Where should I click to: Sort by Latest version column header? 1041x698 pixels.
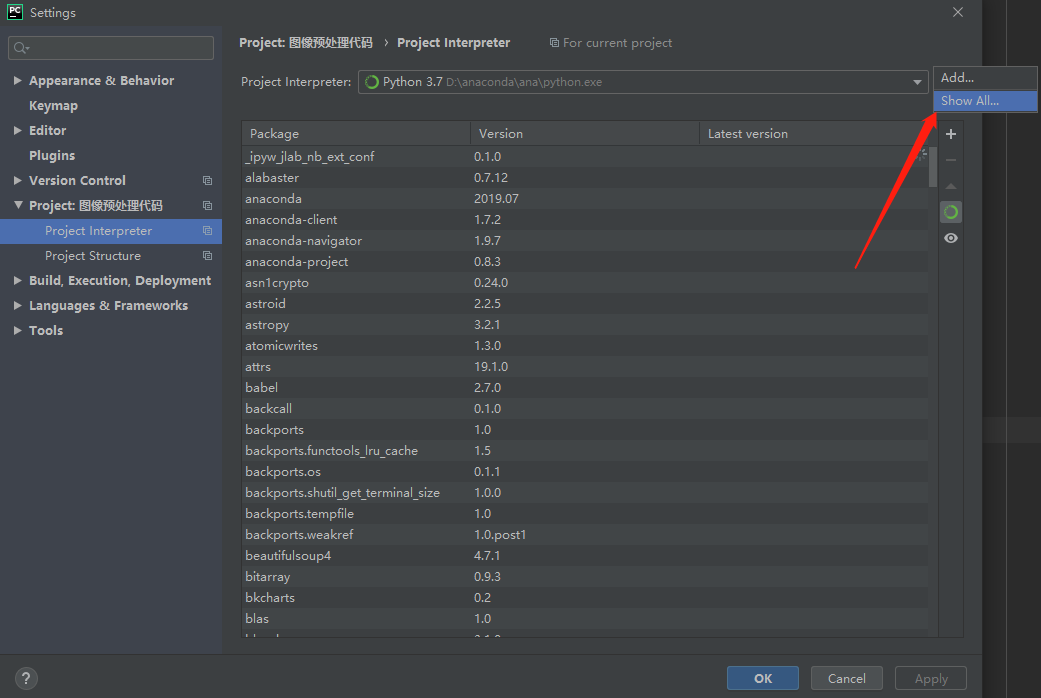tap(819, 133)
